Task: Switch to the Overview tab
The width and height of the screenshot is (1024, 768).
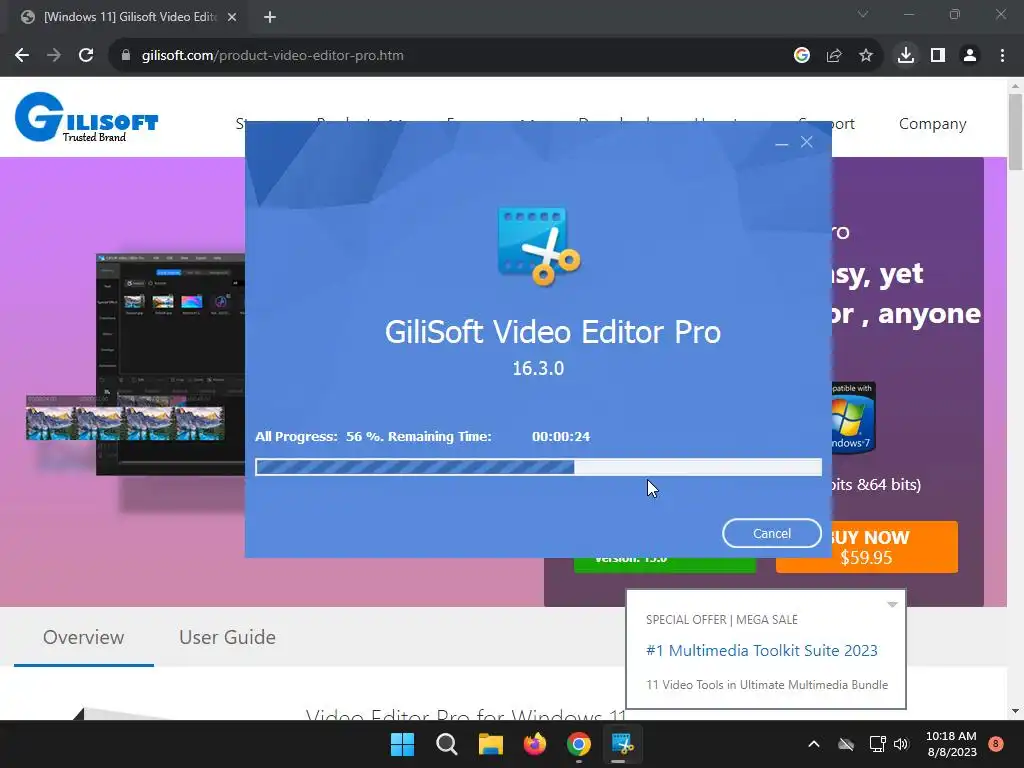Action: [x=84, y=637]
